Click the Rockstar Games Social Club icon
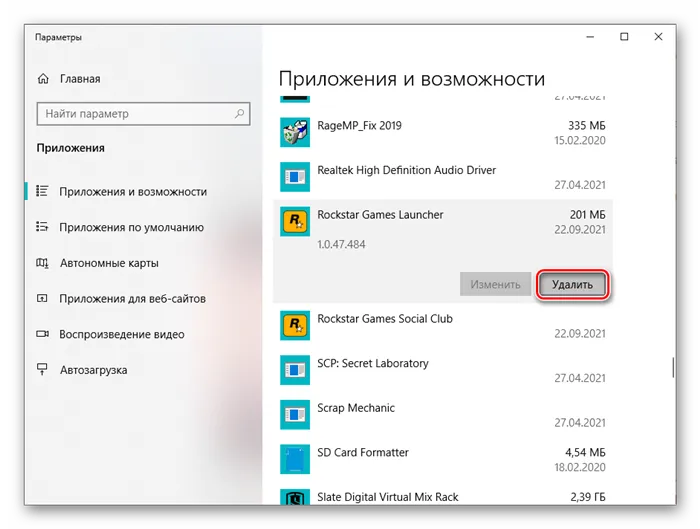 coord(294,327)
